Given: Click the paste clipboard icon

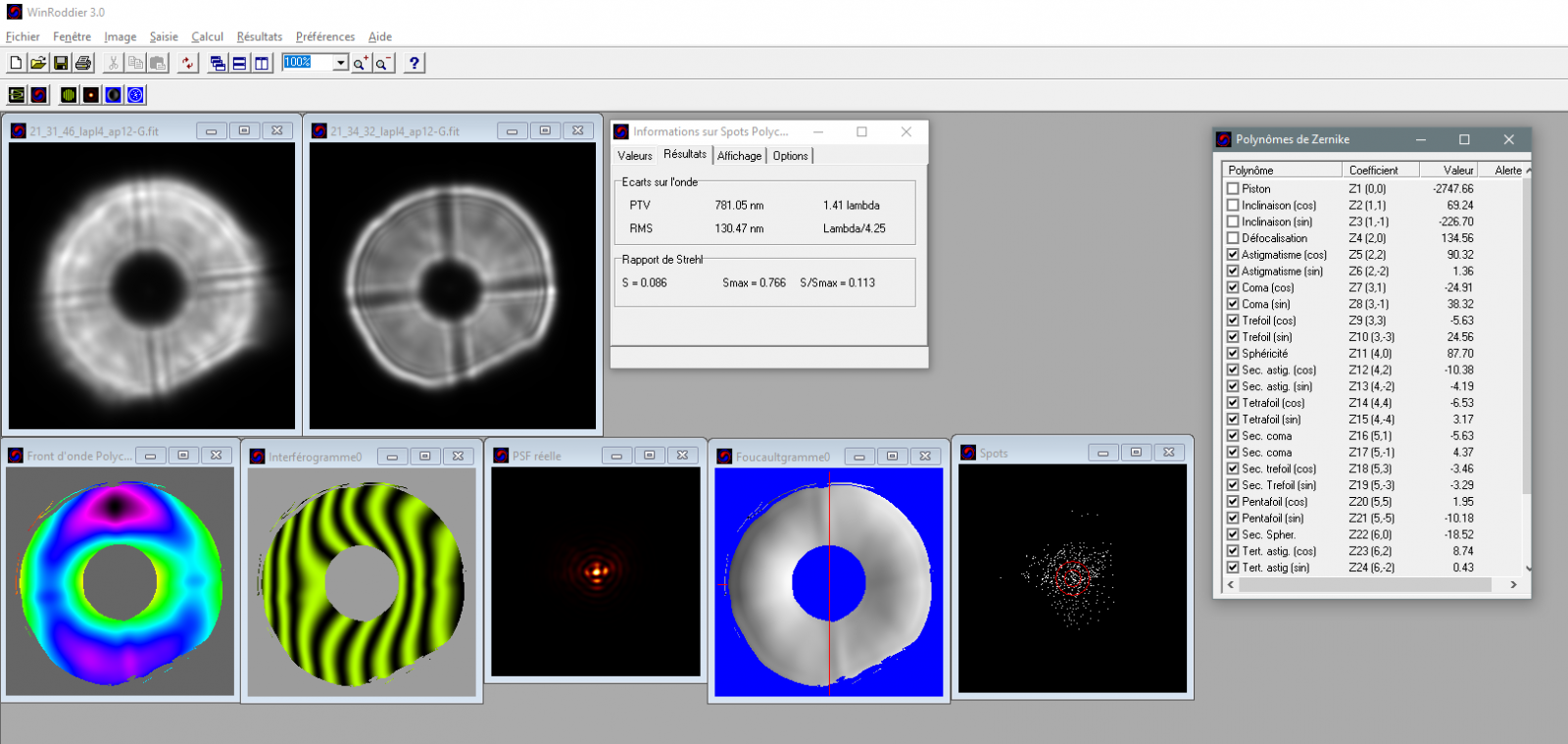Looking at the screenshot, I should click(158, 63).
